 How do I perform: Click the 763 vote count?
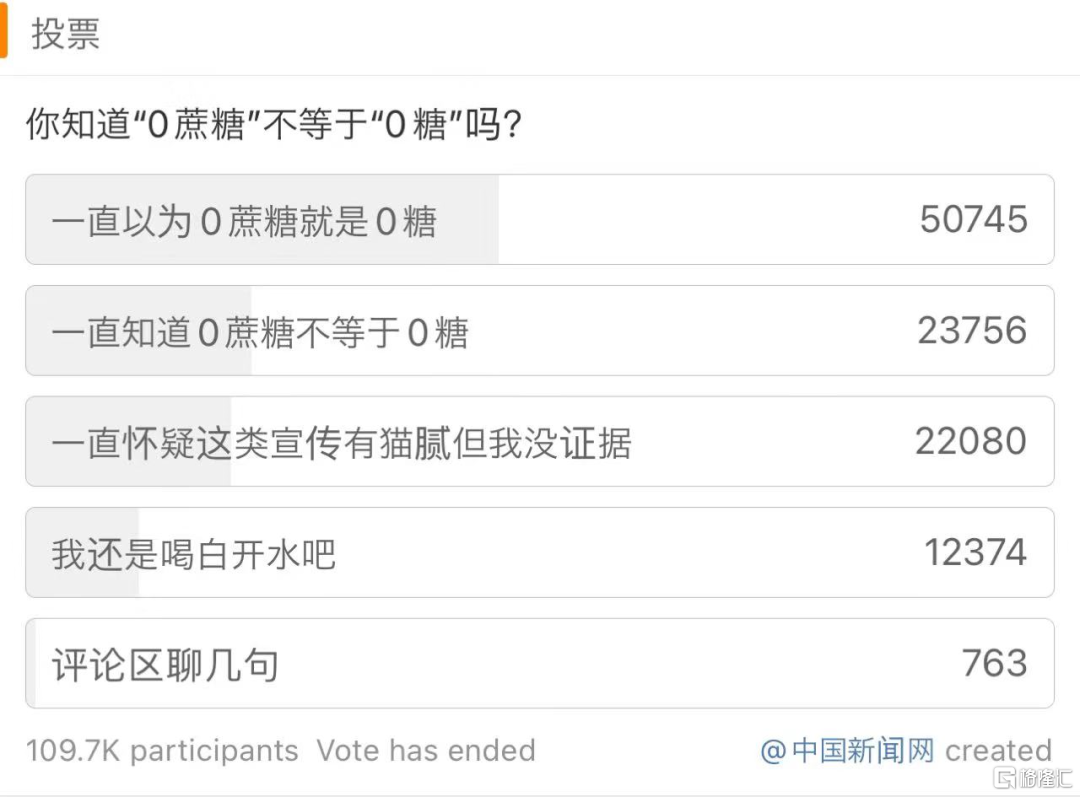point(994,664)
